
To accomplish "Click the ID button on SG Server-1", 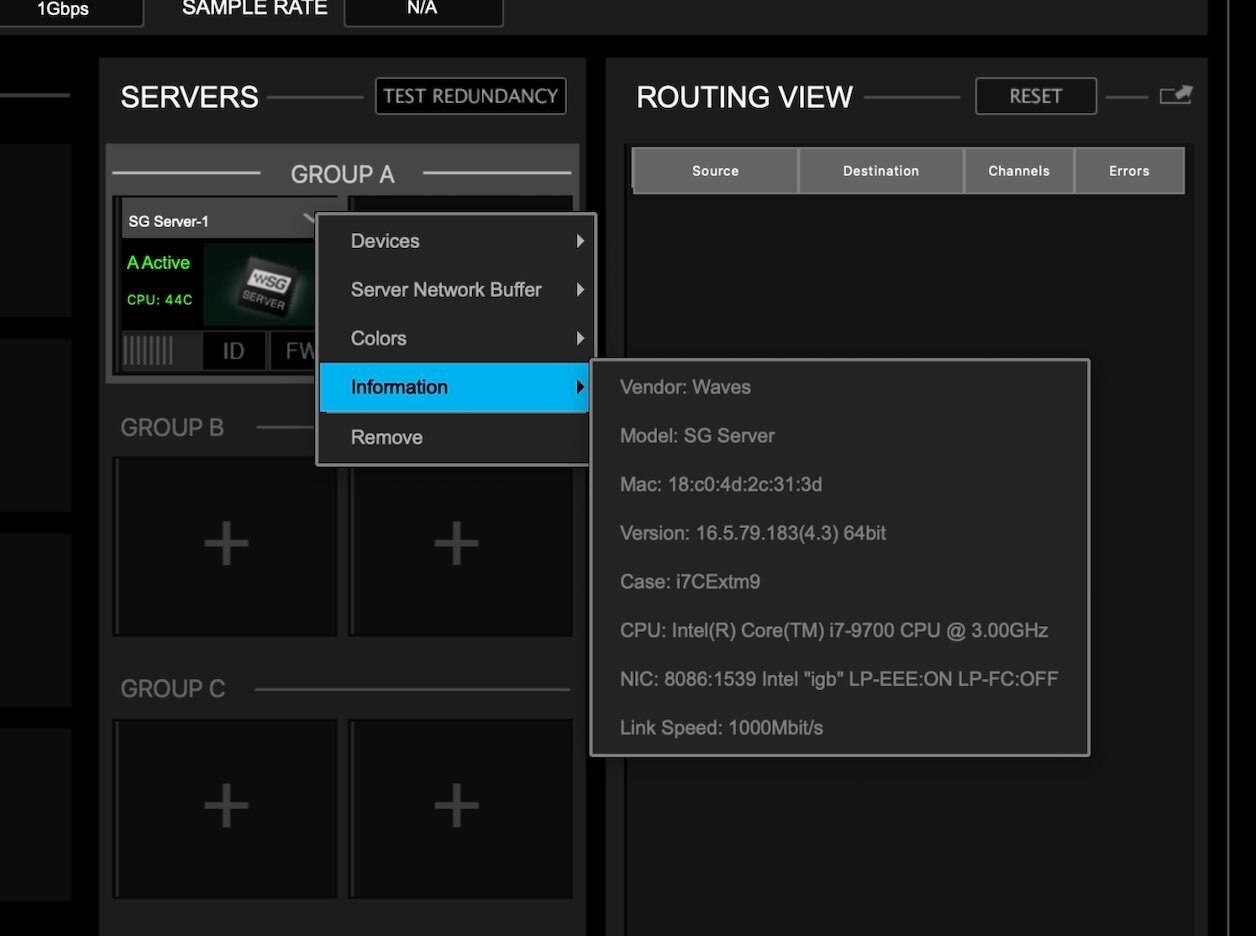I will (234, 351).
